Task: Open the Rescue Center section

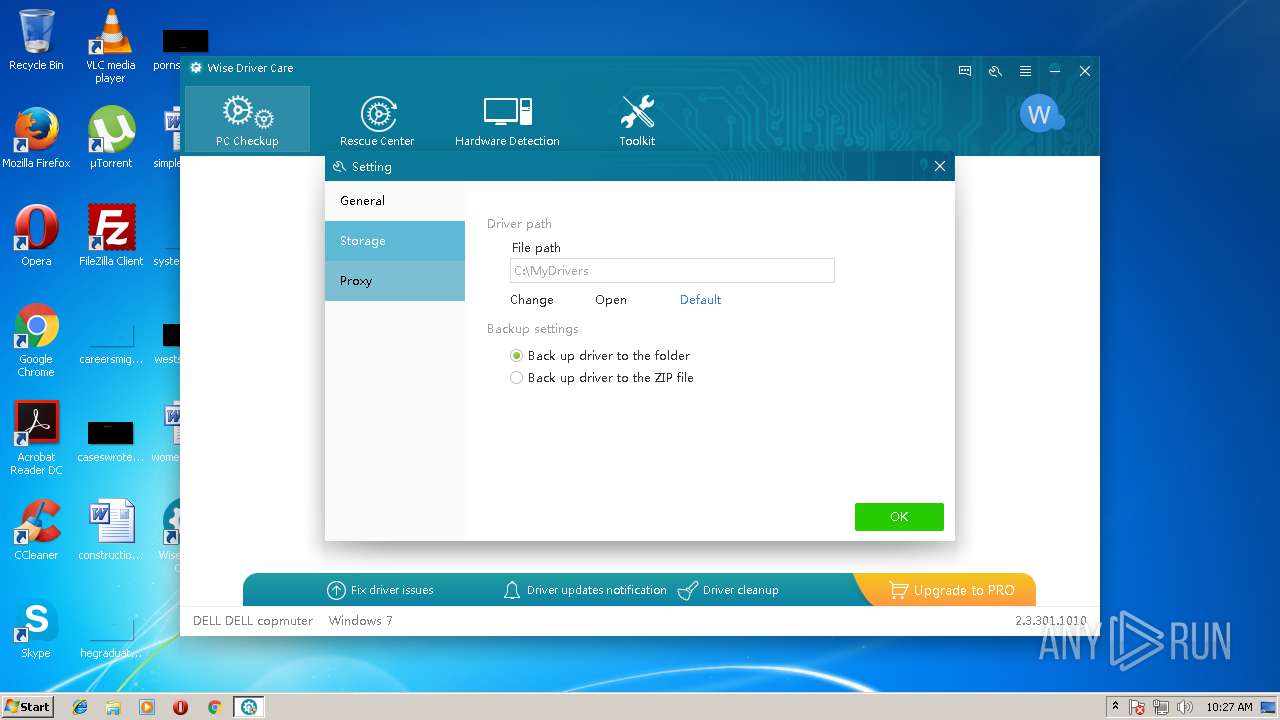Action: click(377, 119)
